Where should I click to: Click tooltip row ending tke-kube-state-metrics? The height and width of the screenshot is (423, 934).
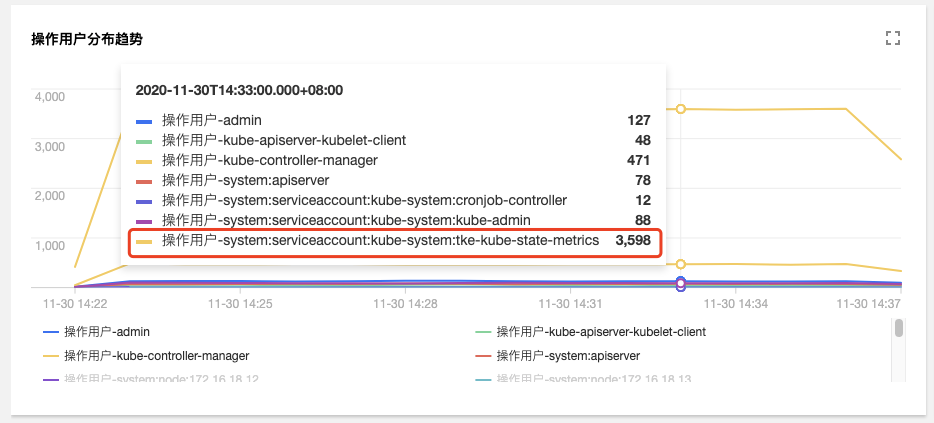[393, 241]
